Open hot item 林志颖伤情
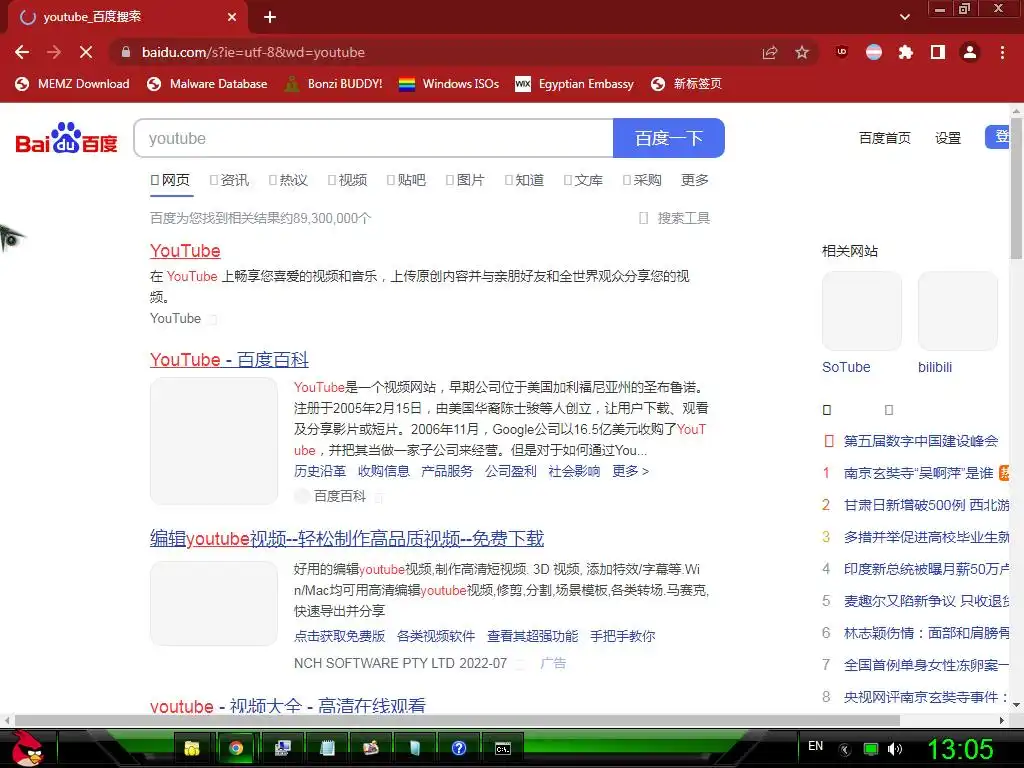Screen dimensions: 1024x768 coord(926,633)
